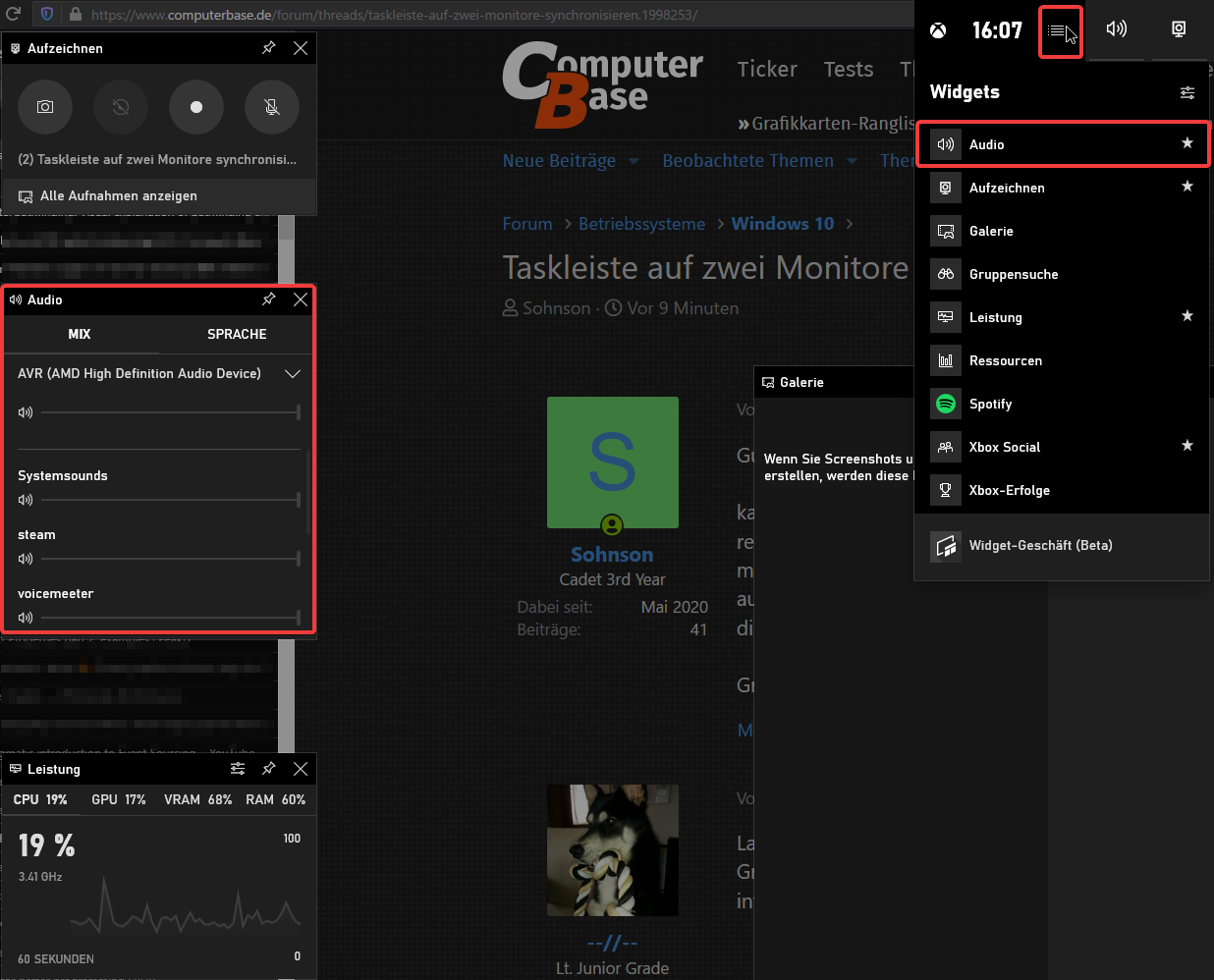The image size is (1214, 980).
Task: Expand Neue Beiträge dropdown arrow
Action: (x=634, y=161)
